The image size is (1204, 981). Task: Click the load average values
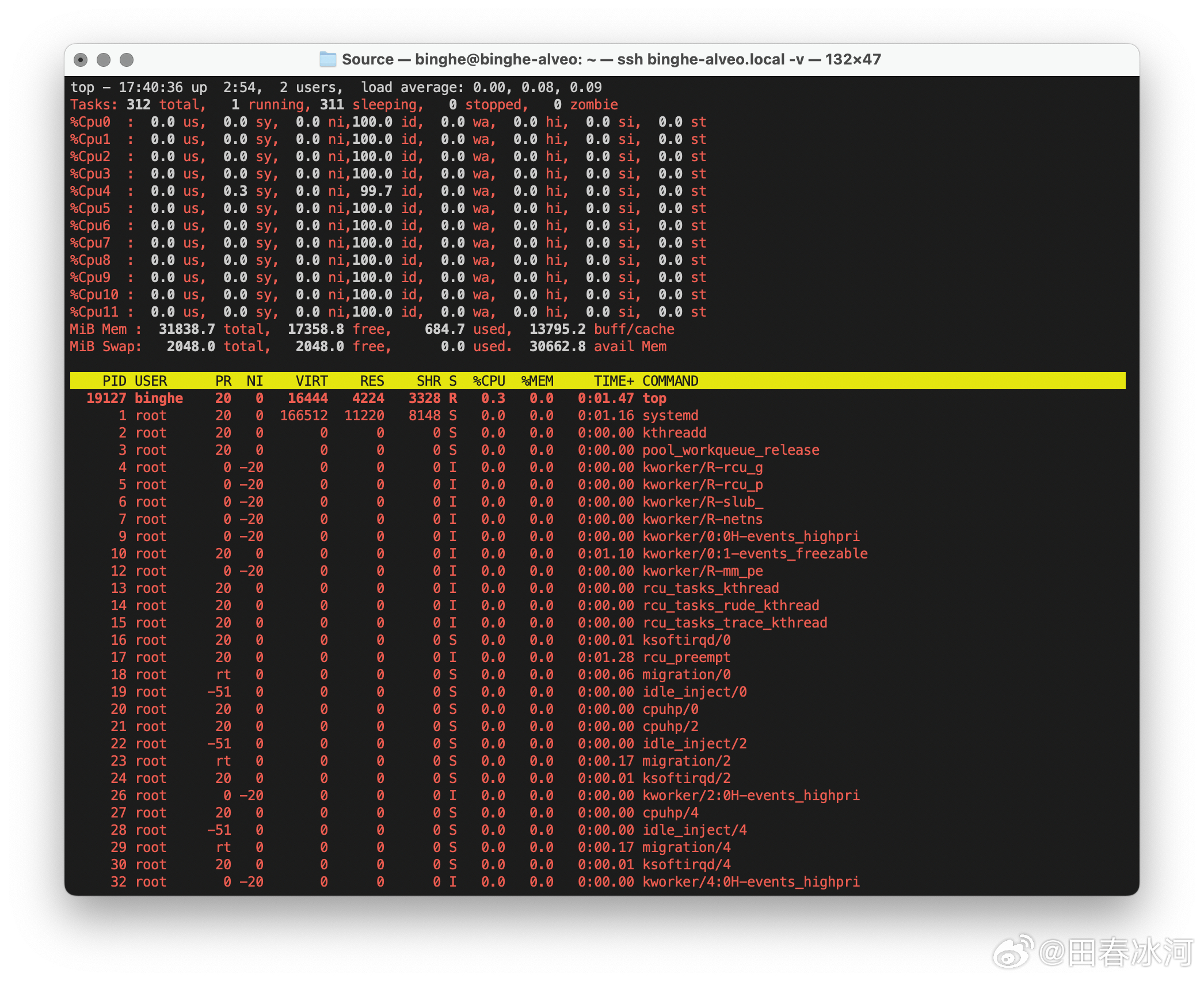(x=537, y=88)
